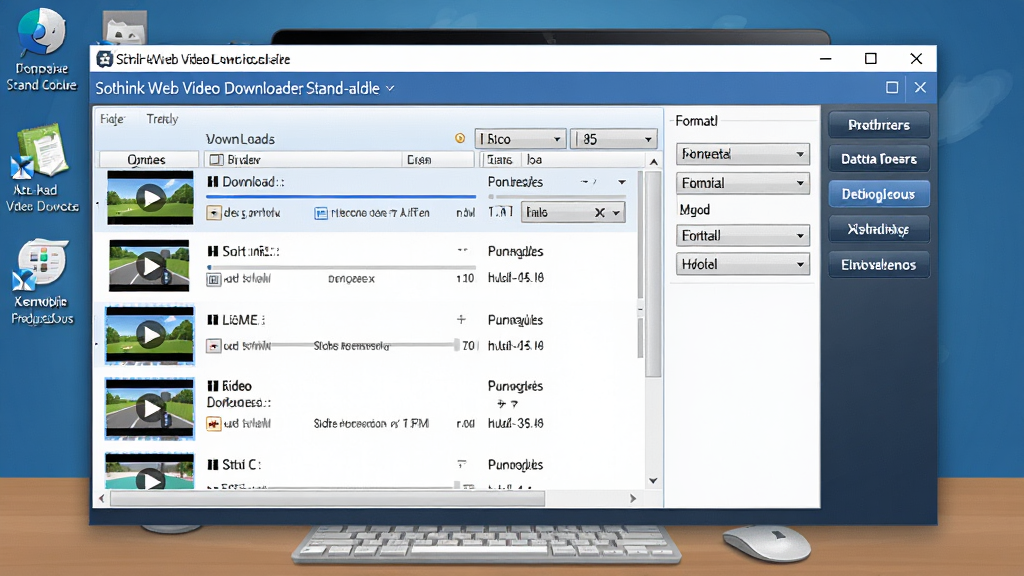
Task: Expand the arrow beside Pontresdes in first row
Action: [x=622, y=182]
